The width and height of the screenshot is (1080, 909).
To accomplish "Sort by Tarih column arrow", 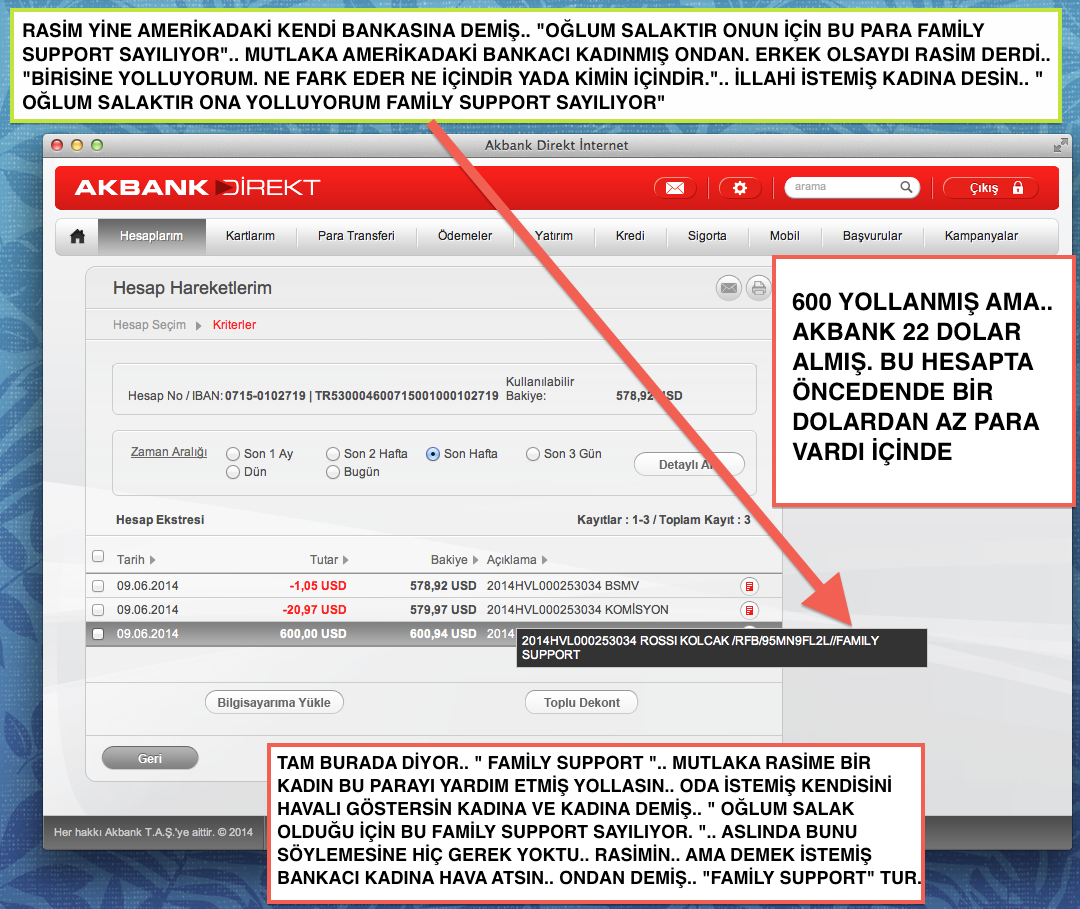I will click(x=152, y=560).
